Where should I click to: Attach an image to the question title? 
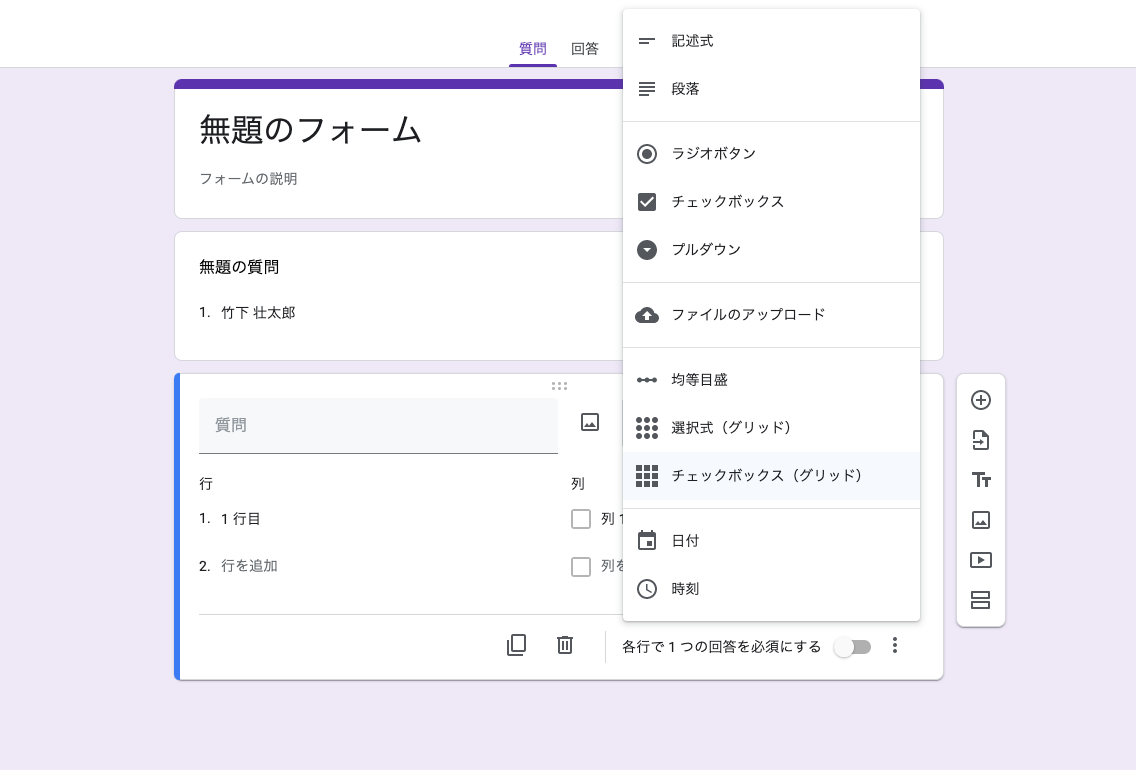(590, 422)
